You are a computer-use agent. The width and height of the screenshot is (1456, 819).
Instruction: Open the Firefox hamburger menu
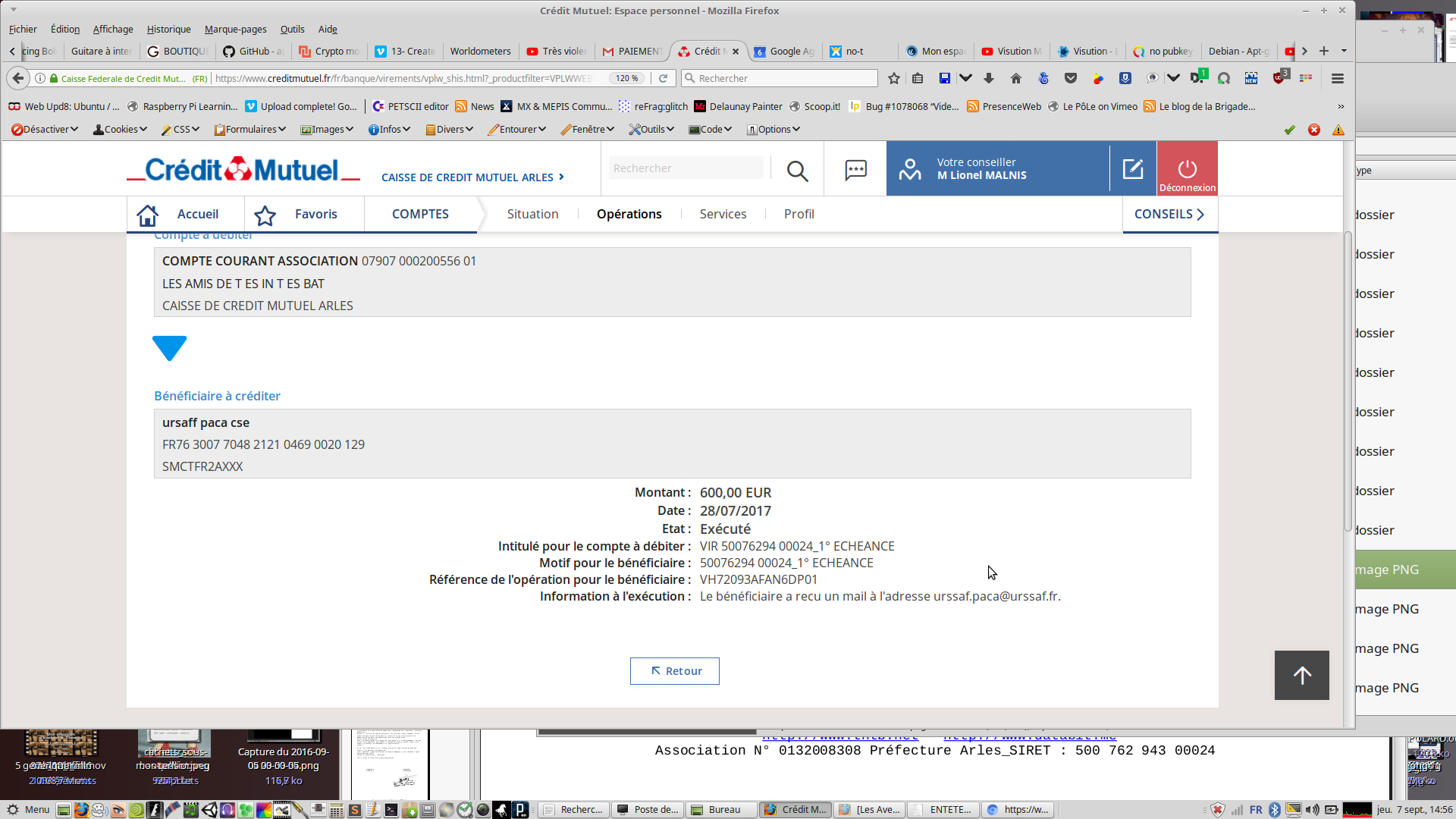click(1338, 78)
